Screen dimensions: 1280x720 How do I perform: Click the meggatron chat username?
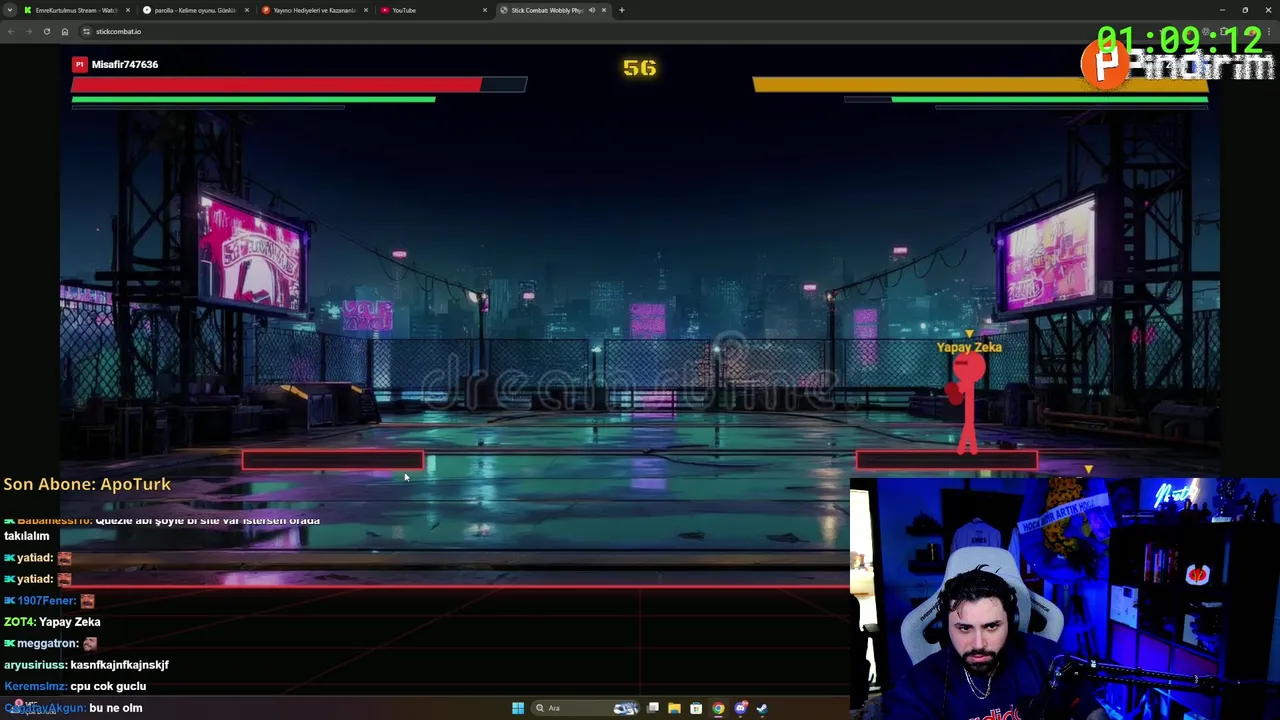click(48, 644)
